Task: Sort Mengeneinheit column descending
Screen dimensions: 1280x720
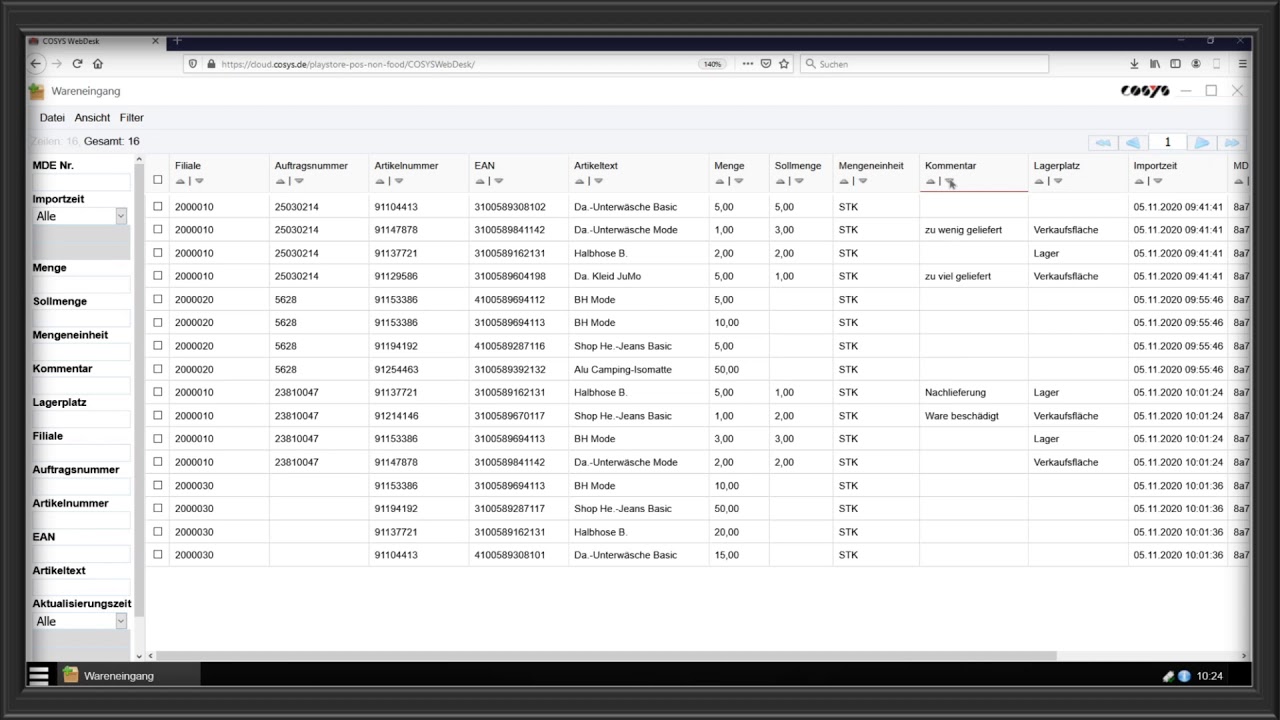Action: 863,181
